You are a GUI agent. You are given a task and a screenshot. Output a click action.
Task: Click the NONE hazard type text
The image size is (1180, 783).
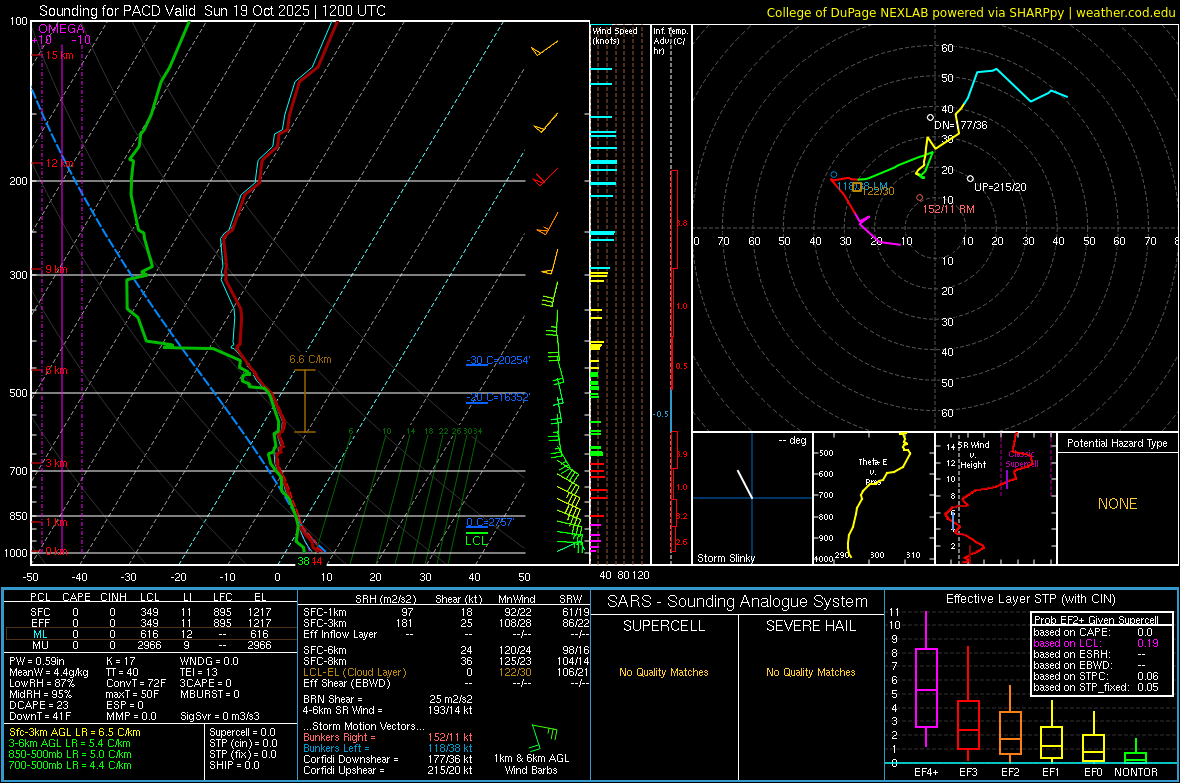[x=1117, y=504]
